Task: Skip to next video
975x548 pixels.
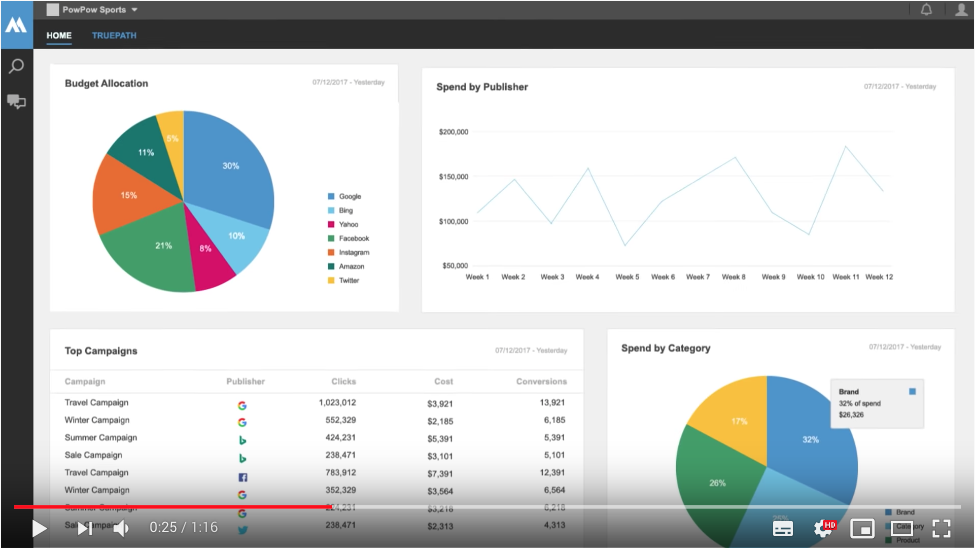Action: pyautogui.click(x=85, y=529)
